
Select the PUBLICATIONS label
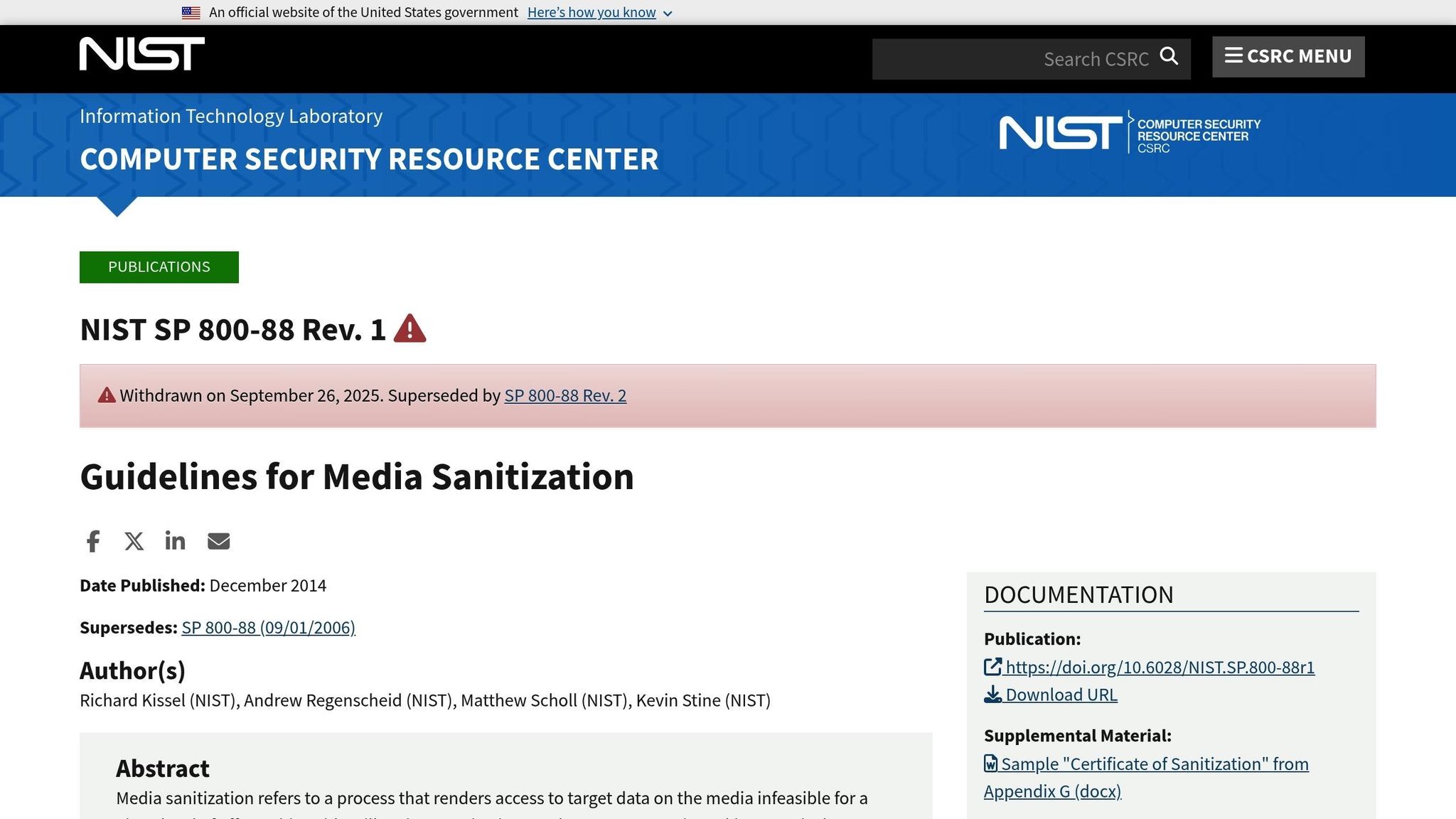[x=159, y=267]
